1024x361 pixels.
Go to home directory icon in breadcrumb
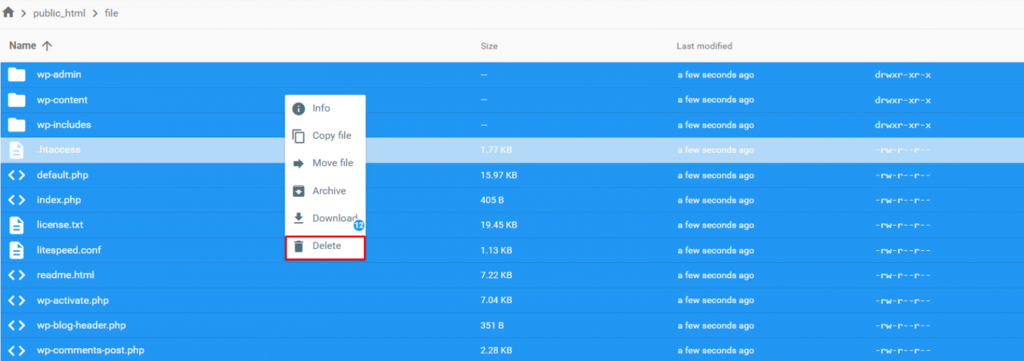pos(8,12)
